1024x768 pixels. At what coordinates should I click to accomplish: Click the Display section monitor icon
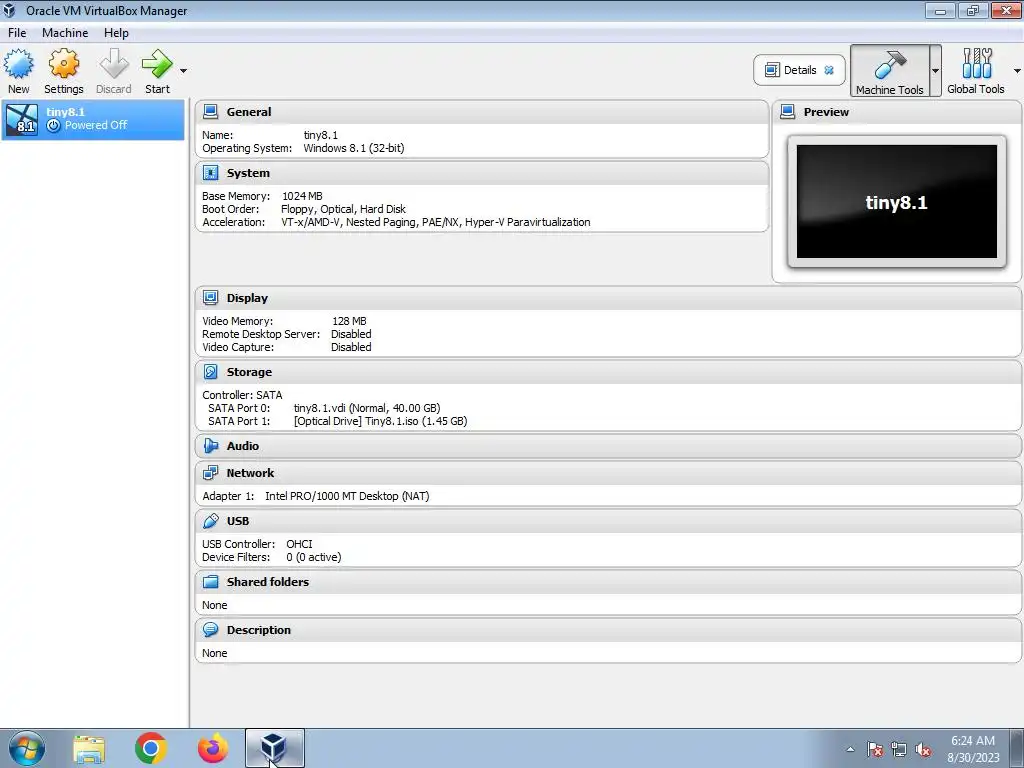(210, 298)
